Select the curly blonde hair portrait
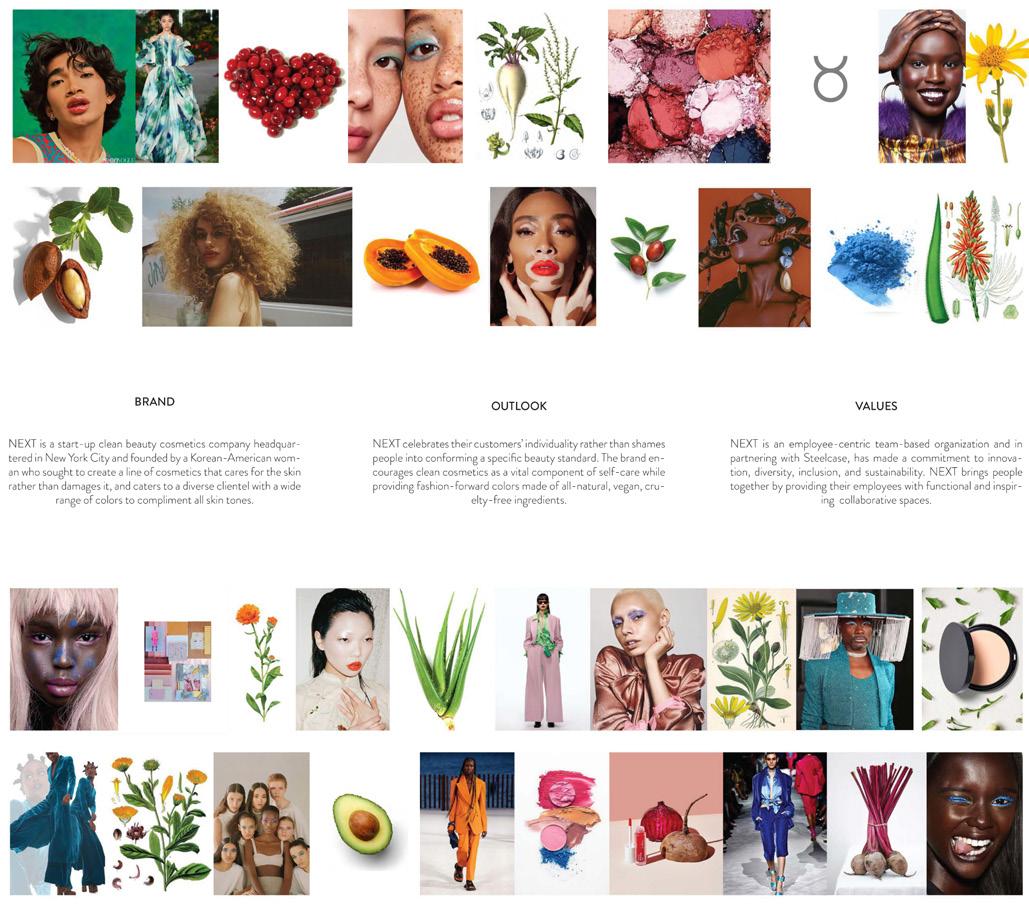Screen dimensions: 1029x909 [x=247, y=257]
